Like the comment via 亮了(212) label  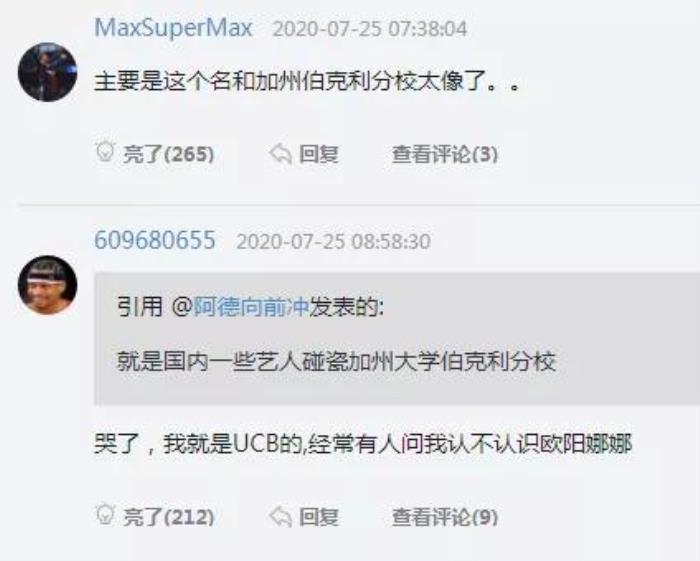(169, 517)
